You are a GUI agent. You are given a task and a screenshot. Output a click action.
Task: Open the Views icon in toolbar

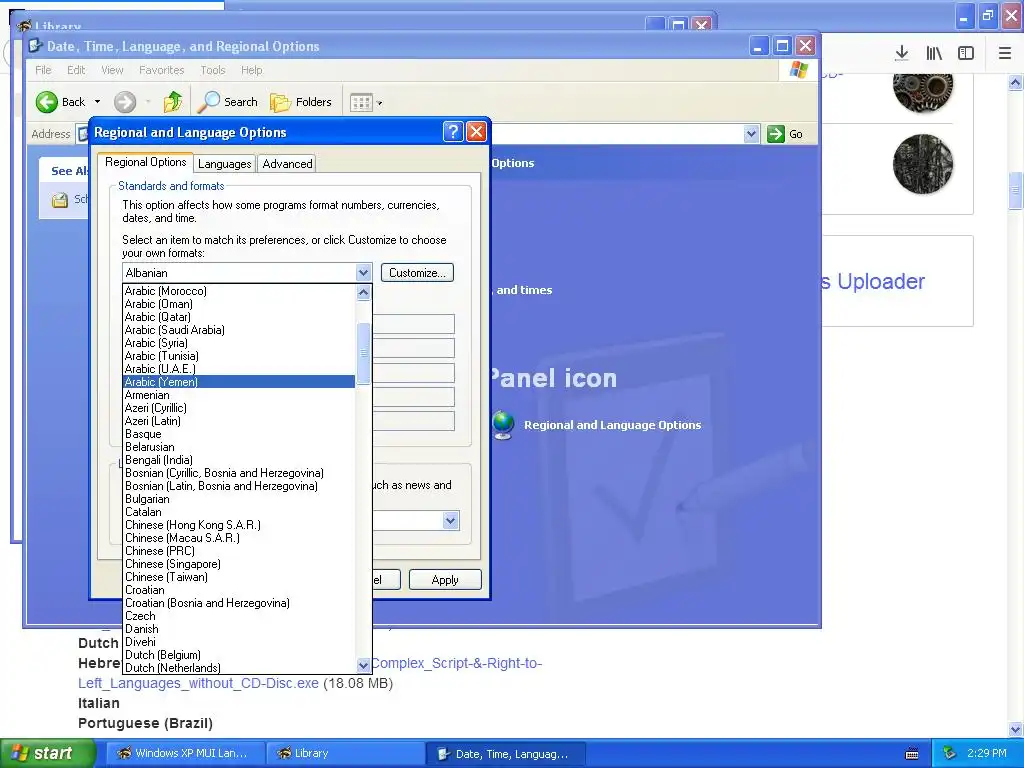coord(361,103)
